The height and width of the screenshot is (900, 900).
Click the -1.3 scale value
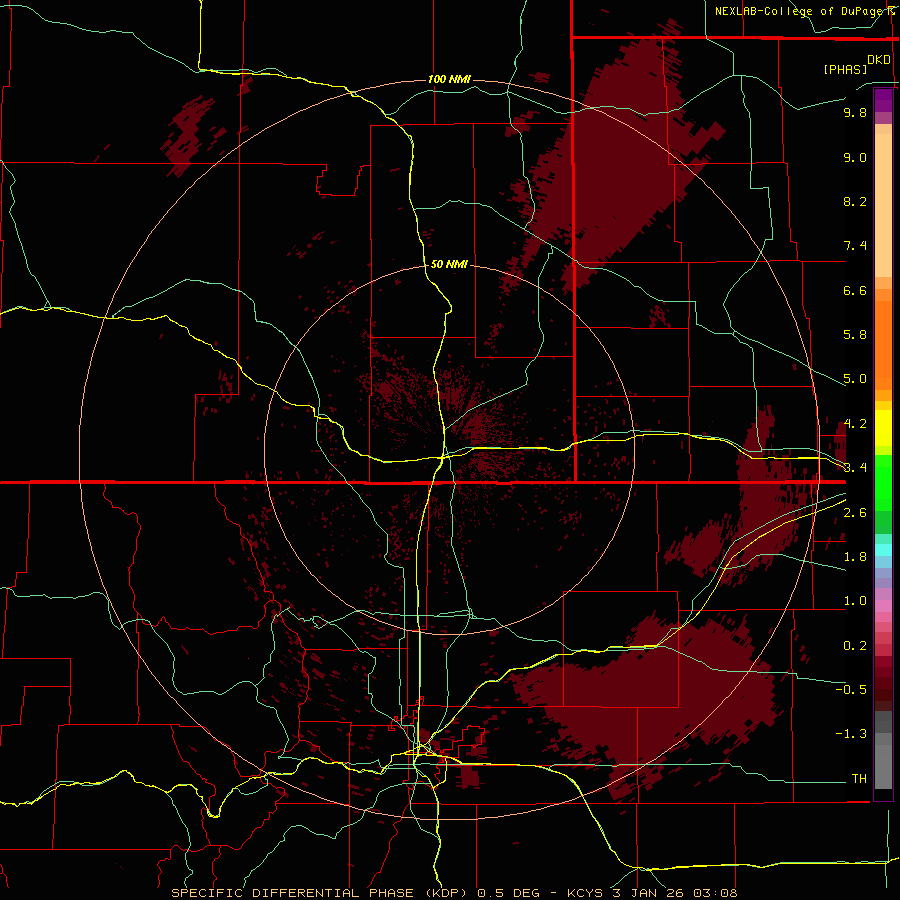[x=851, y=734]
